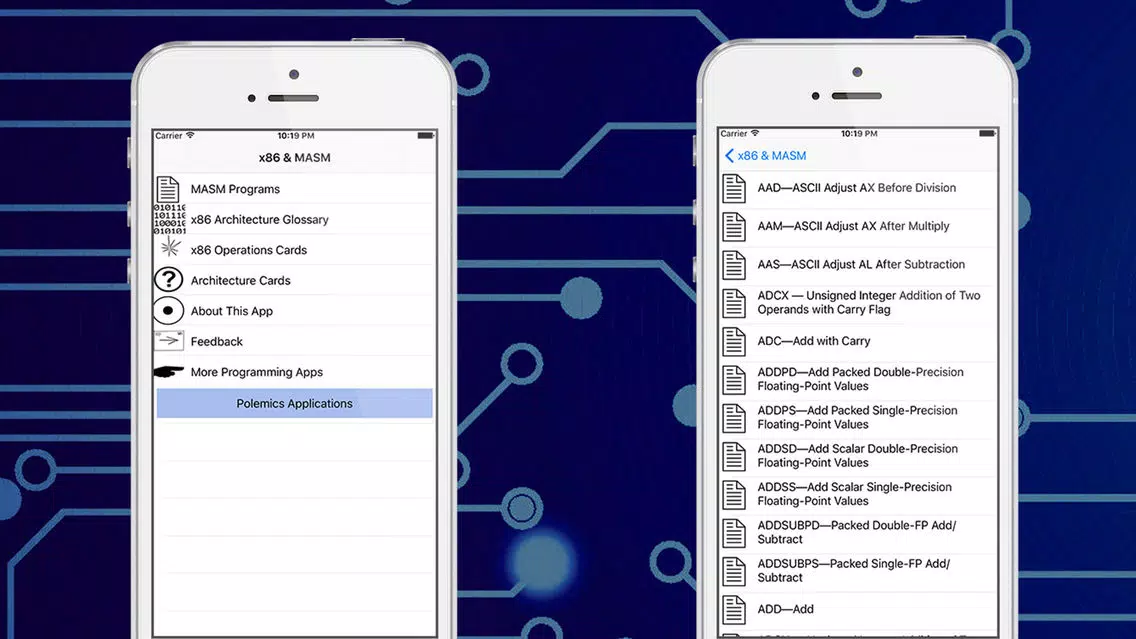Viewport: 1136px width, 639px height.
Task: Tap the document icon beside AAS entry
Action: pyautogui.click(x=734, y=265)
